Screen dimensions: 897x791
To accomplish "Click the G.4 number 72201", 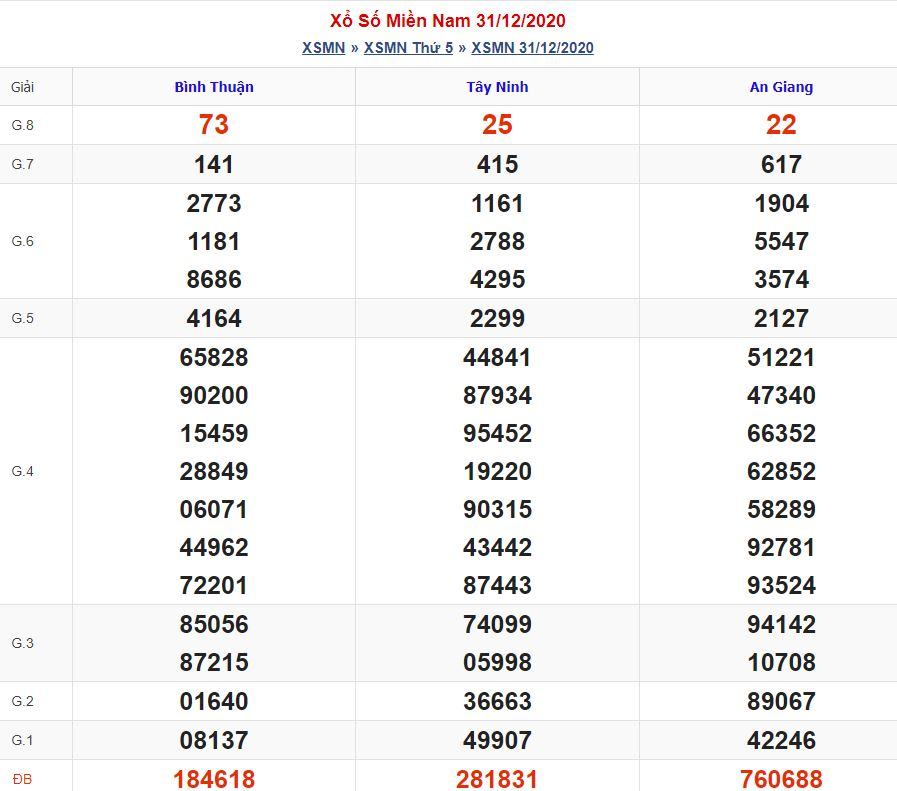I will (x=213, y=586).
